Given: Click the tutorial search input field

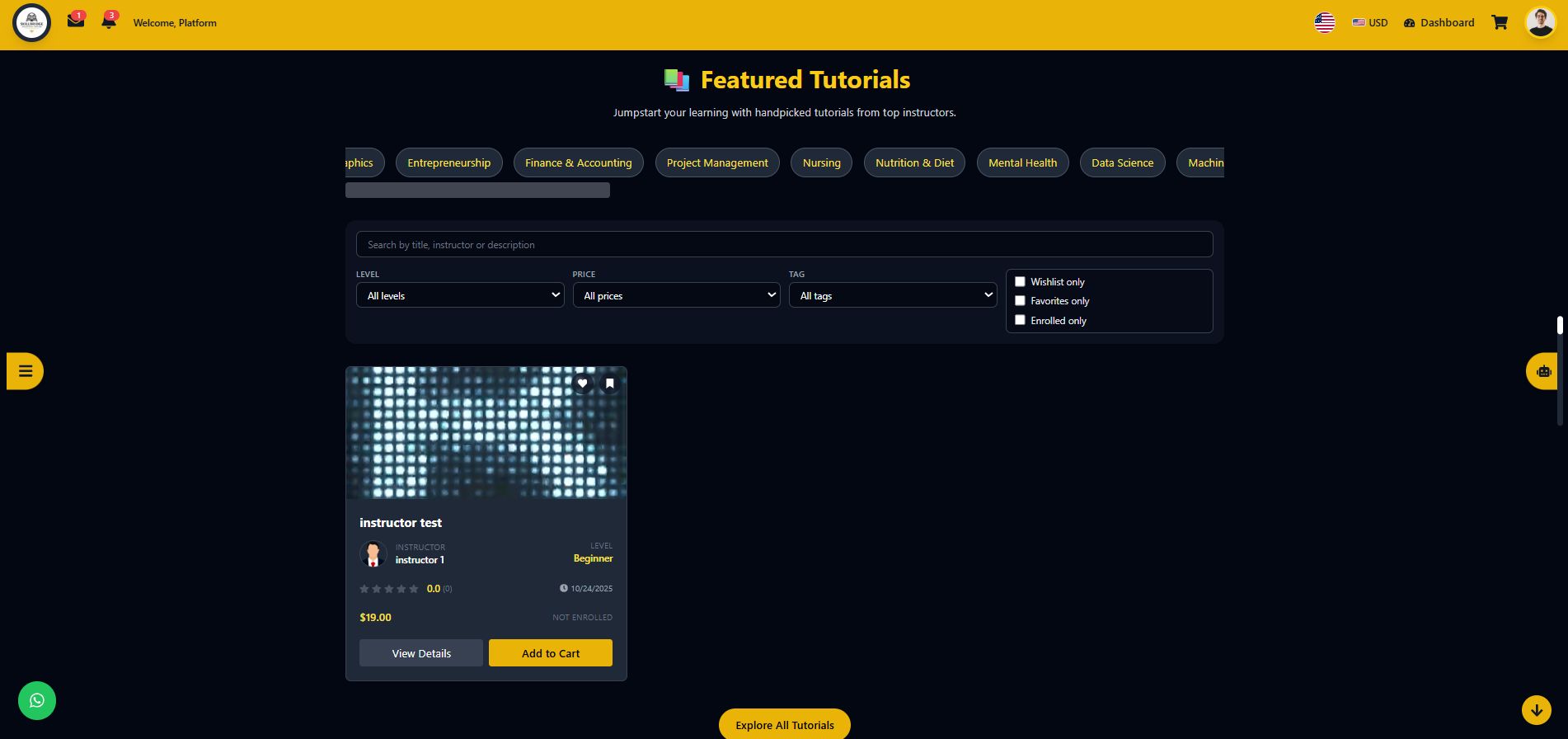Looking at the screenshot, I should pyautogui.click(x=784, y=244).
